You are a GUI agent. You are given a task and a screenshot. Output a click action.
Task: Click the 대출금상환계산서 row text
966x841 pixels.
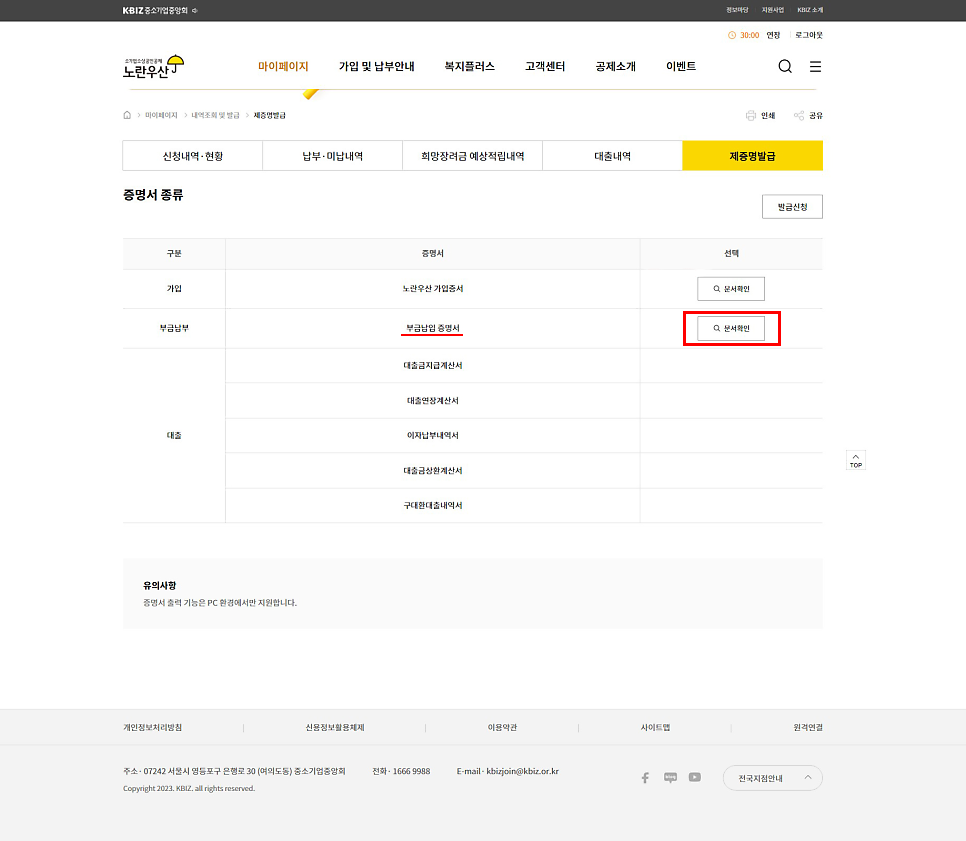tap(432, 471)
